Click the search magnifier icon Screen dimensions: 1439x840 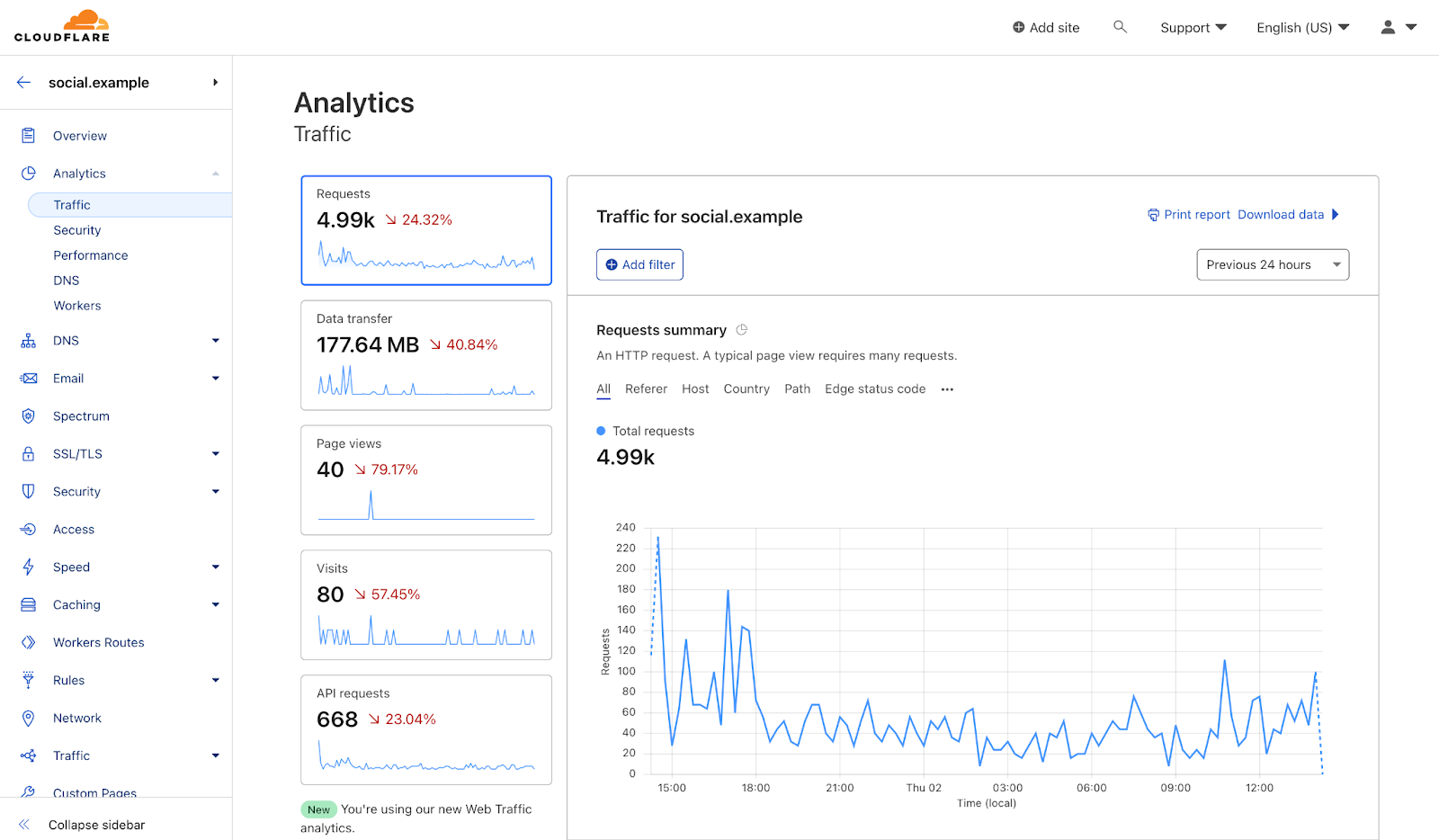(x=1120, y=27)
